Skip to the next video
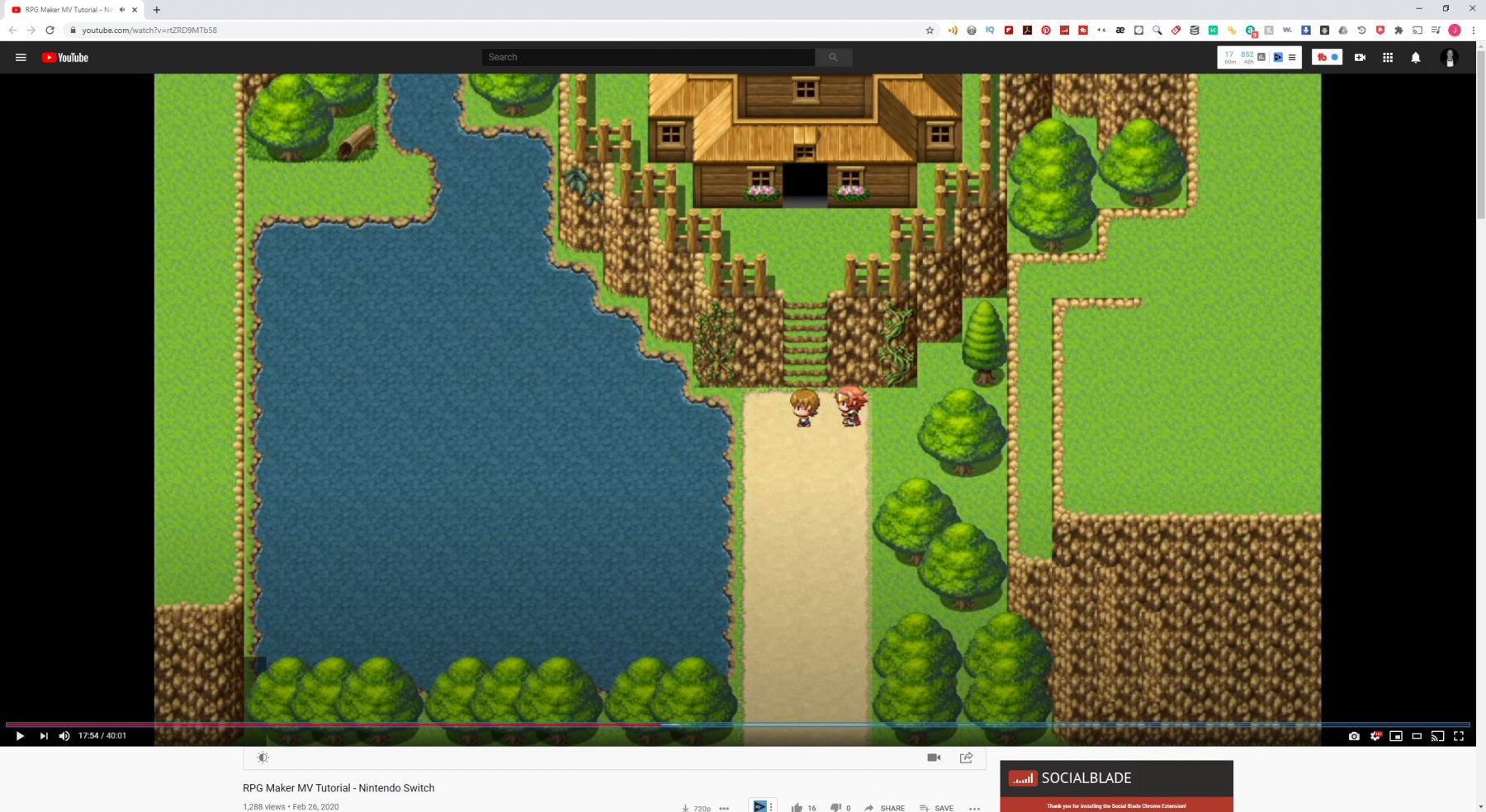 (44, 736)
